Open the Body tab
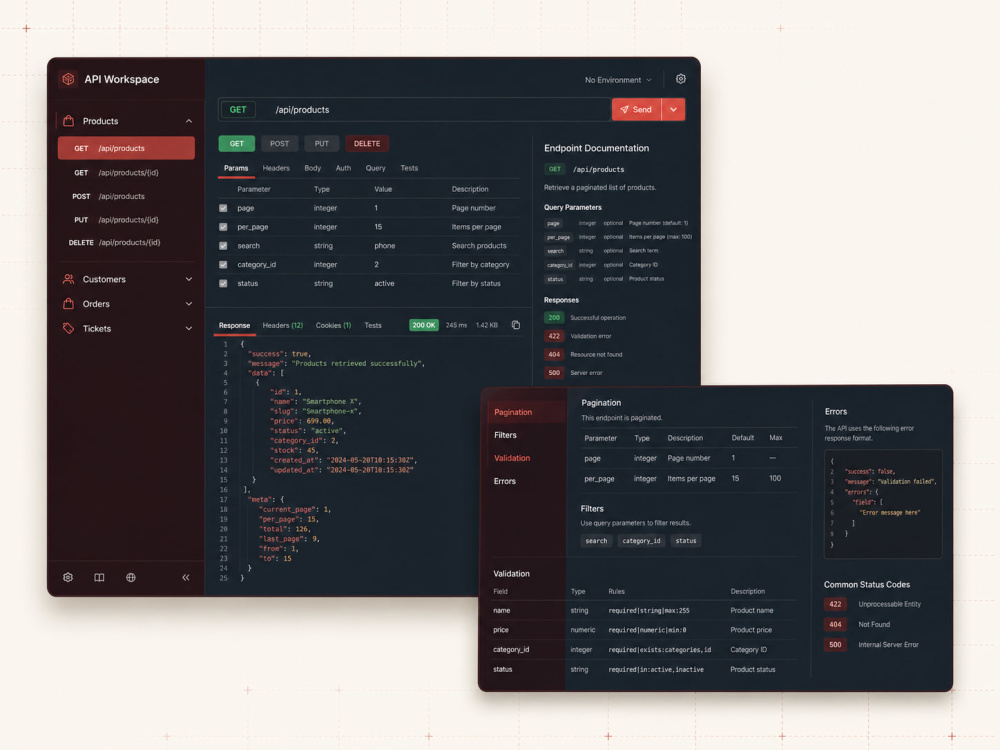Image resolution: width=1000 pixels, height=750 pixels. click(x=312, y=168)
